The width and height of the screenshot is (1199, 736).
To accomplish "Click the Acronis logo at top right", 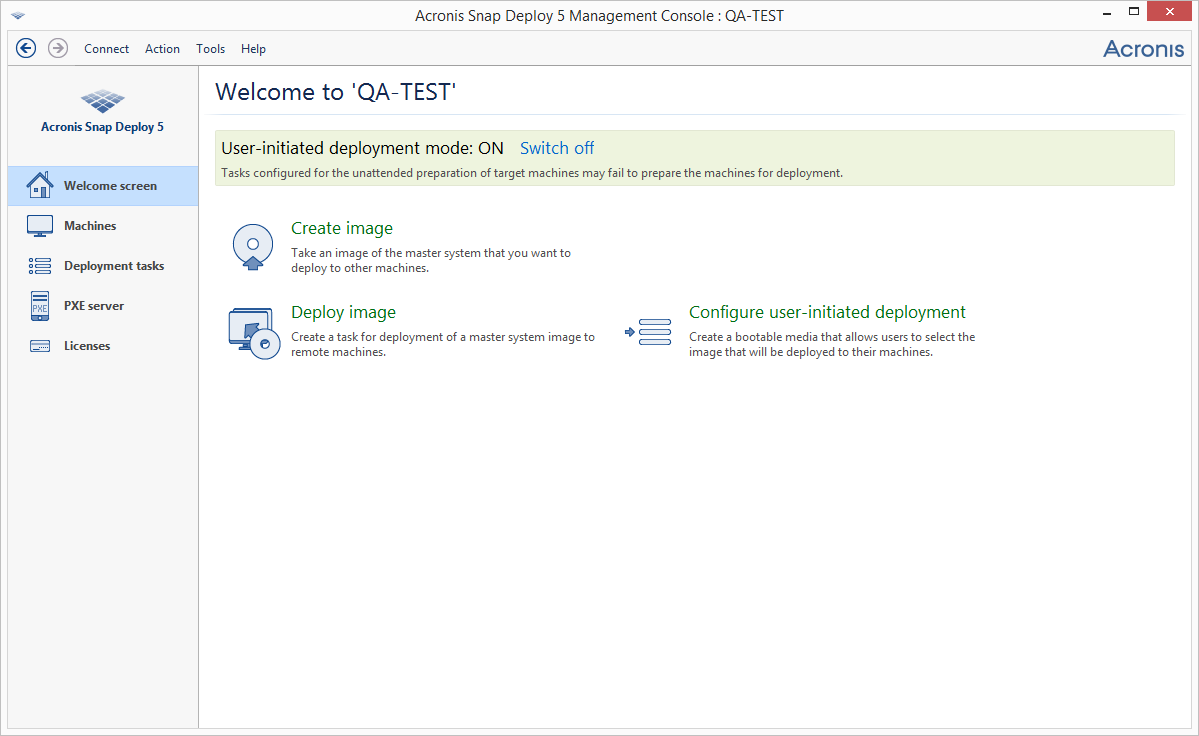I will coord(1143,47).
